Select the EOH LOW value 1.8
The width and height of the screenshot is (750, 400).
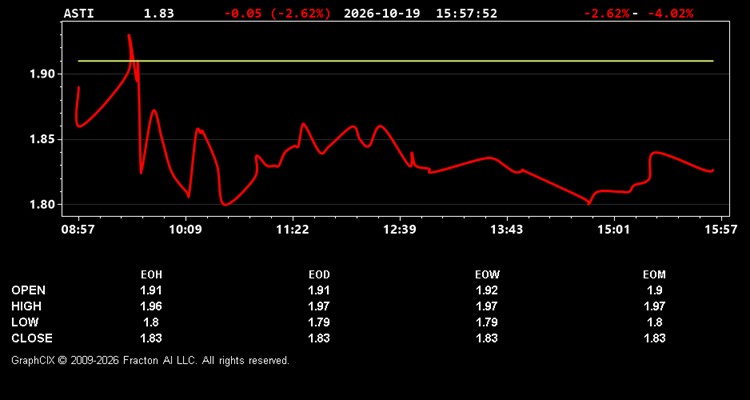pos(151,322)
